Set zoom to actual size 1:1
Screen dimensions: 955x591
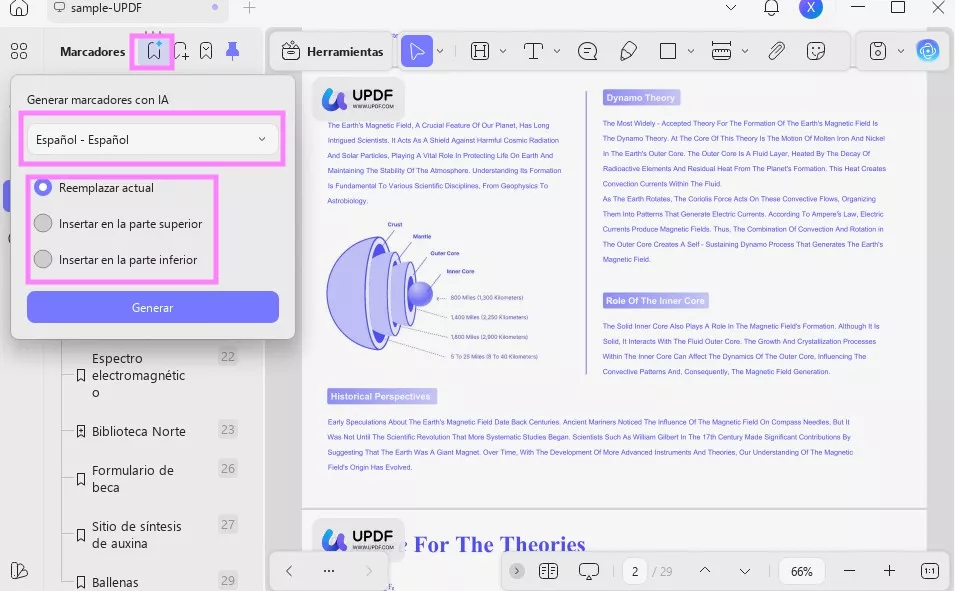[x=929, y=571]
